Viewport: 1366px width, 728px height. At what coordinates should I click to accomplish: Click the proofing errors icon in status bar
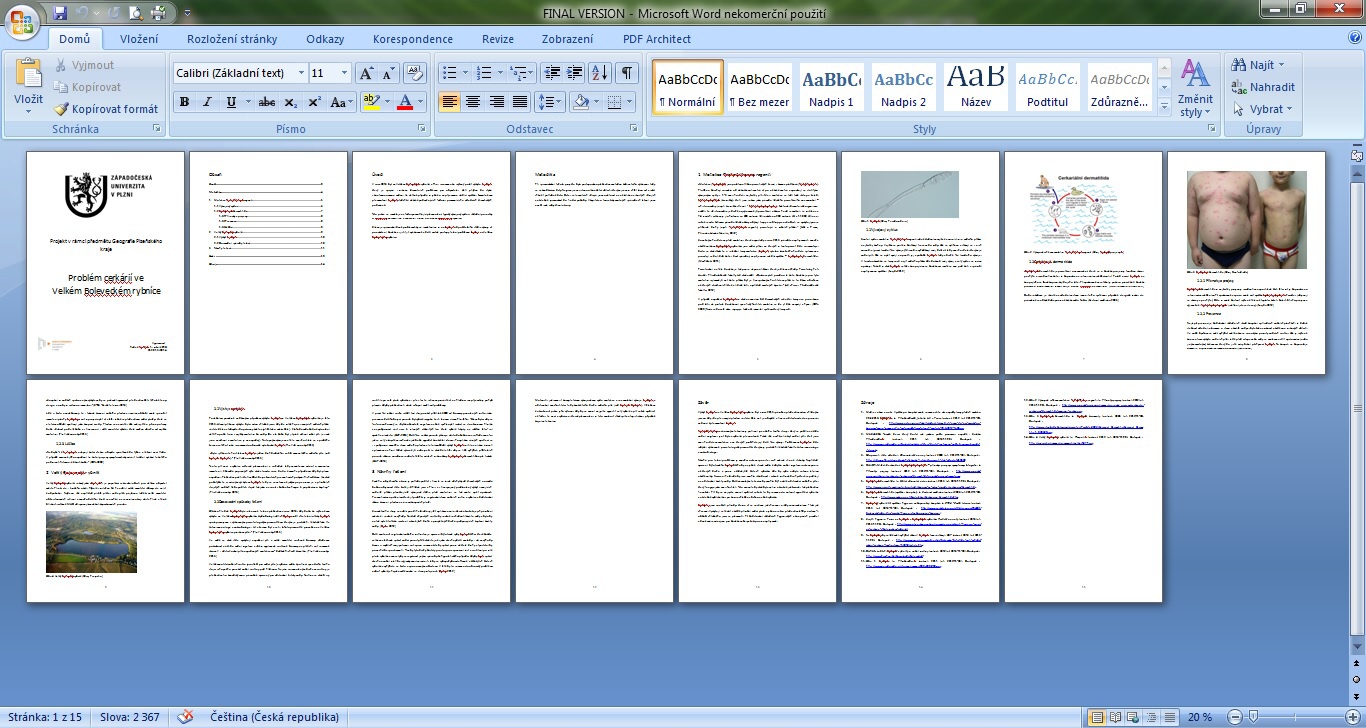click(x=185, y=717)
